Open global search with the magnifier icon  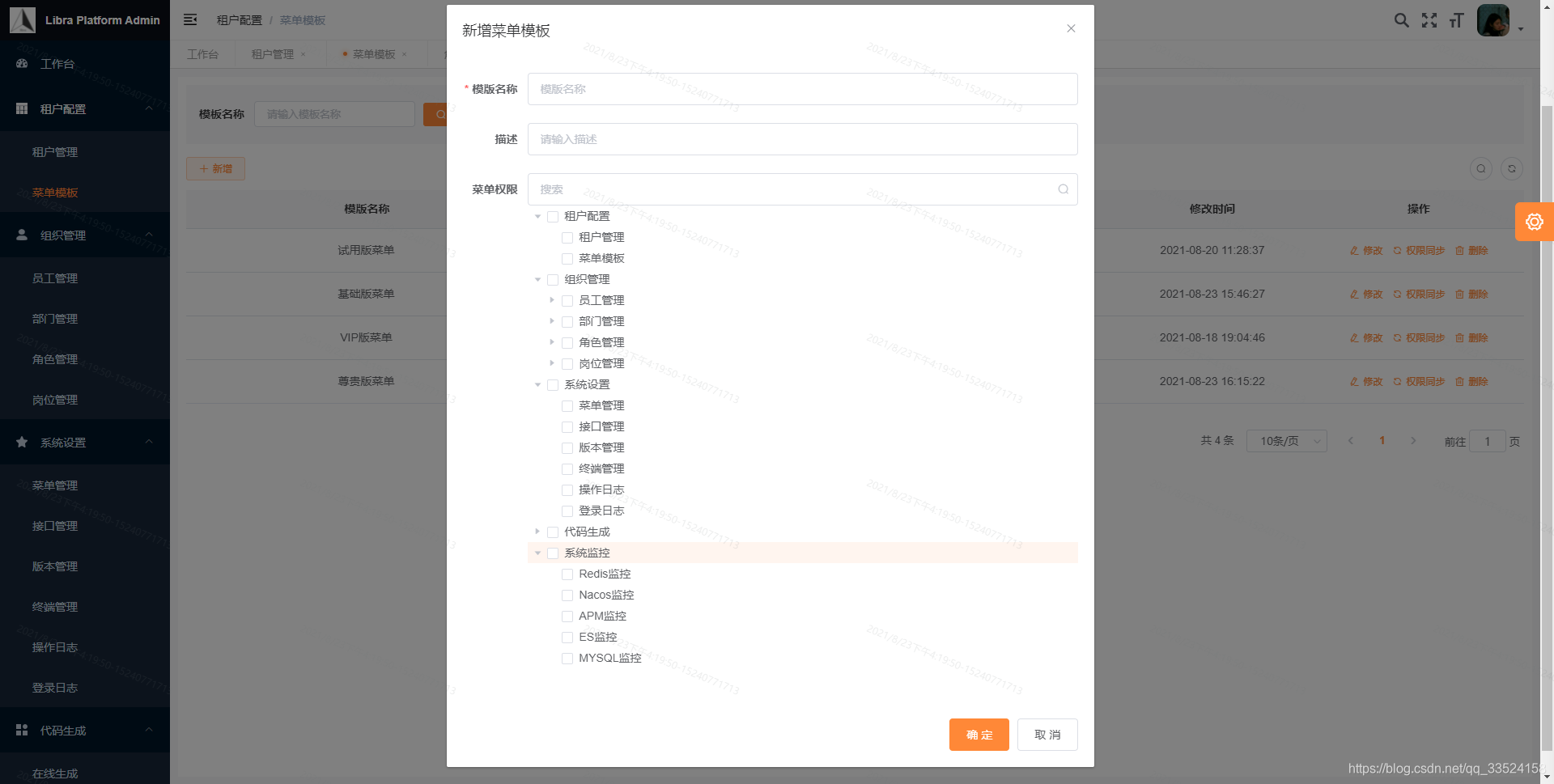(1401, 20)
